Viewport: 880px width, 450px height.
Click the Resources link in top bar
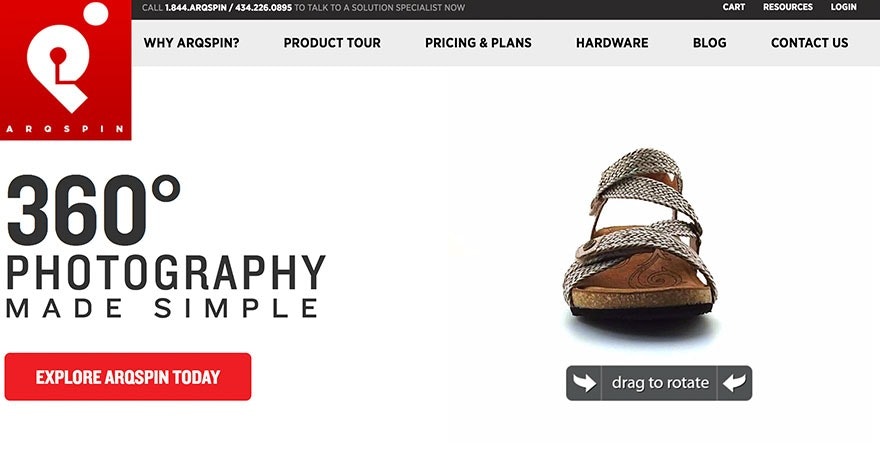point(788,7)
